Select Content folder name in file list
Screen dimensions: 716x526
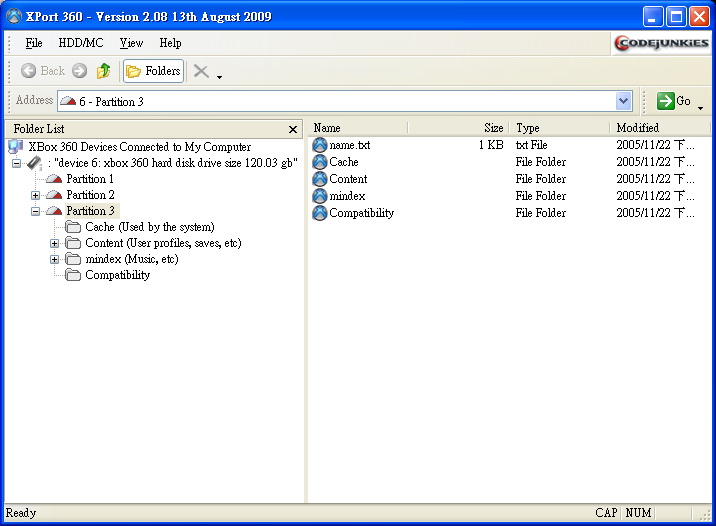pyautogui.click(x=348, y=179)
